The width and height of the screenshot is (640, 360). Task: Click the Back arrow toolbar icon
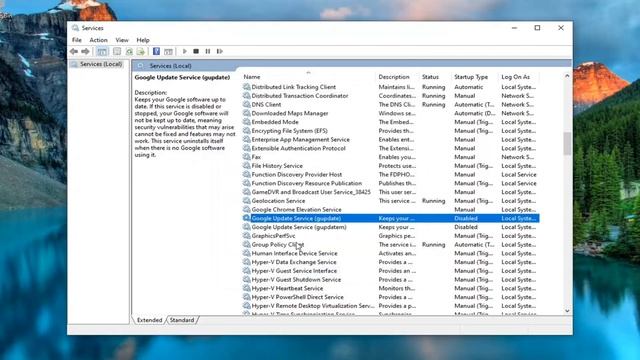tap(74, 51)
